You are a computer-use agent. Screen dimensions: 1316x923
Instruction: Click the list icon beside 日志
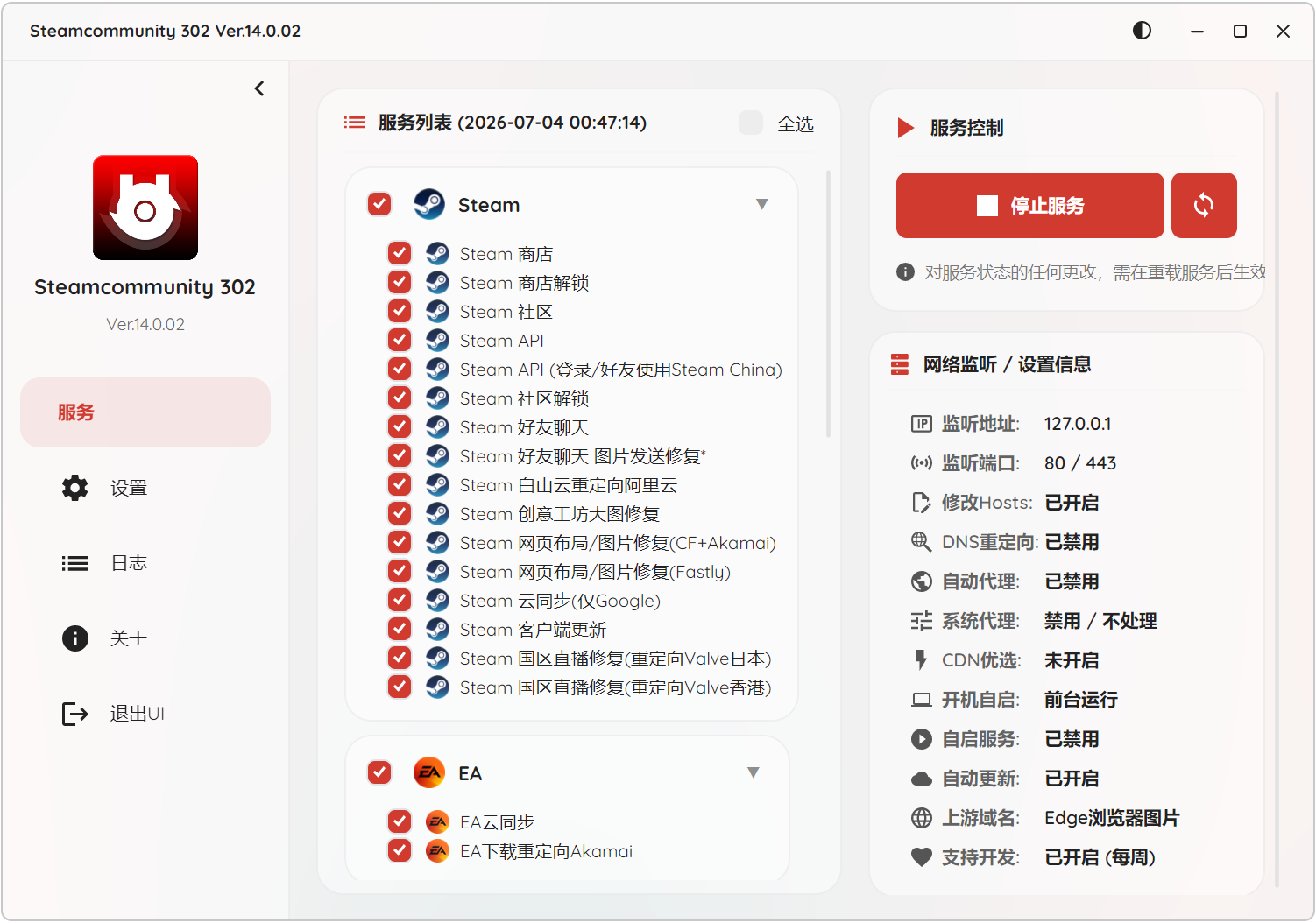pos(75,563)
